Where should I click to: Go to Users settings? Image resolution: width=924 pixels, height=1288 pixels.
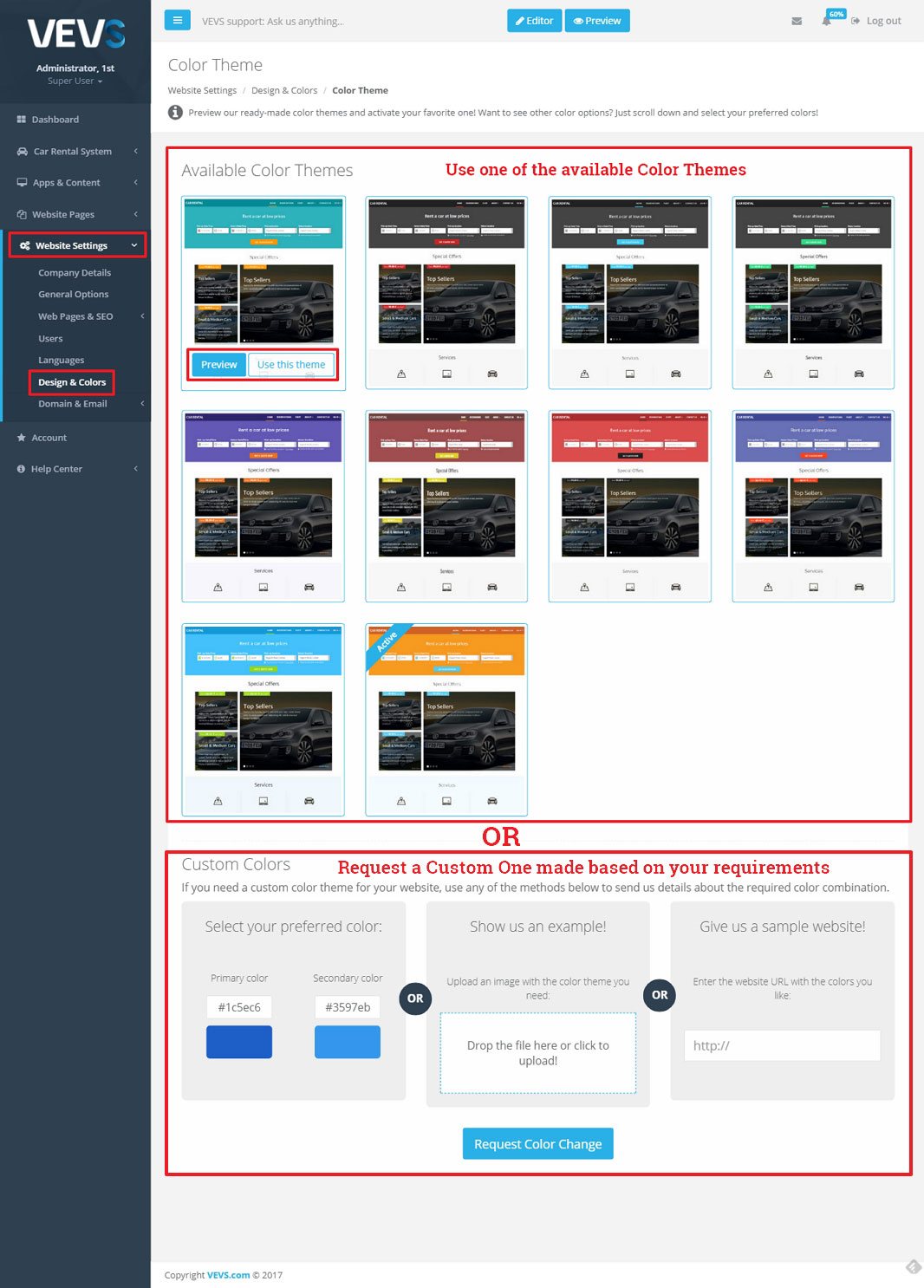point(50,339)
